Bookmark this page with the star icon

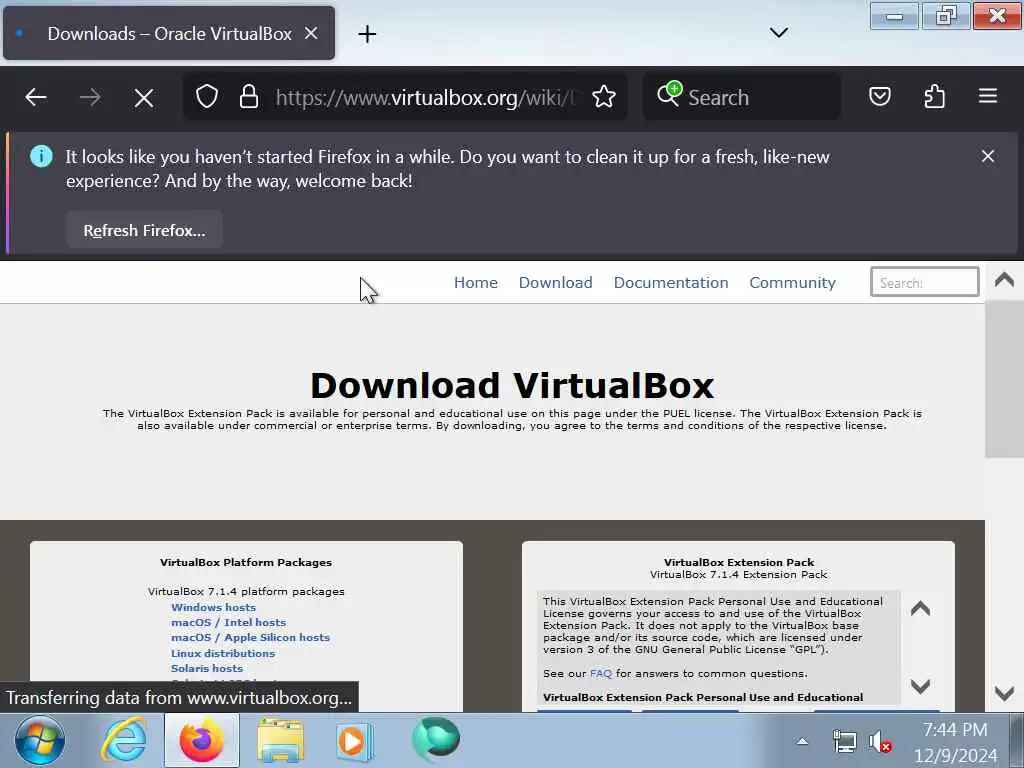pos(604,97)
